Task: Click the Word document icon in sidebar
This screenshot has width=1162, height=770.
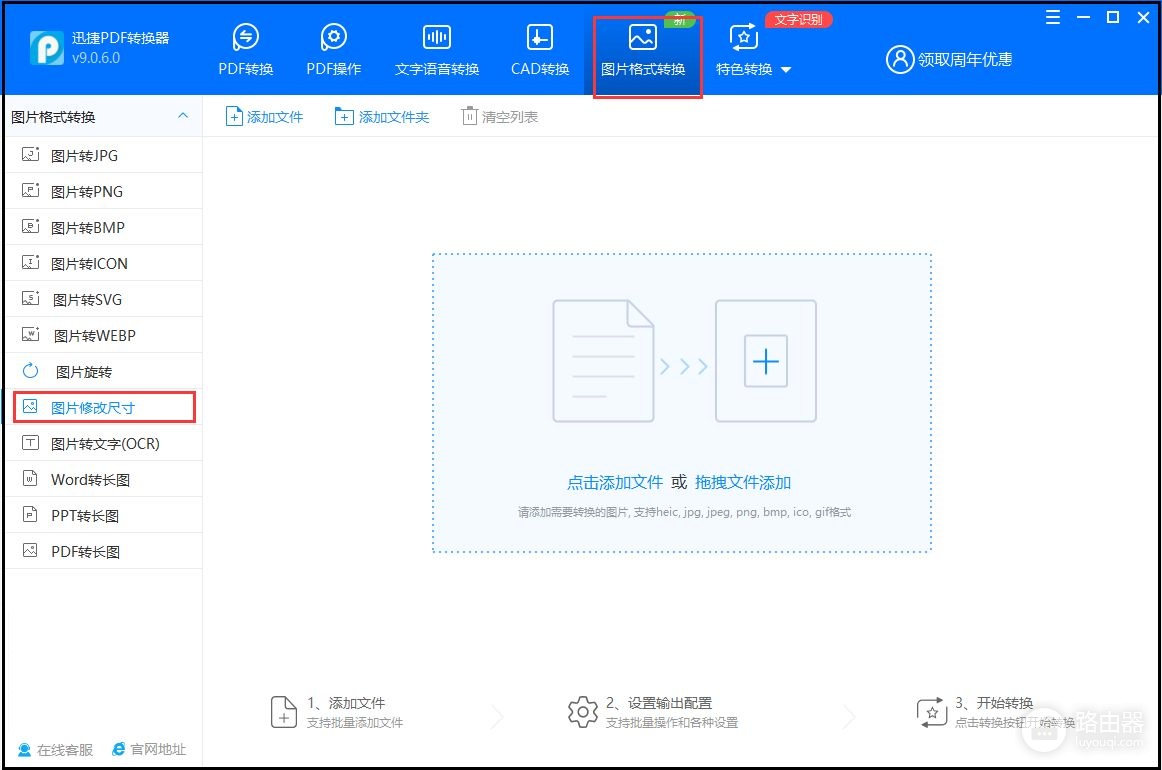Action: tap(30, 478)
